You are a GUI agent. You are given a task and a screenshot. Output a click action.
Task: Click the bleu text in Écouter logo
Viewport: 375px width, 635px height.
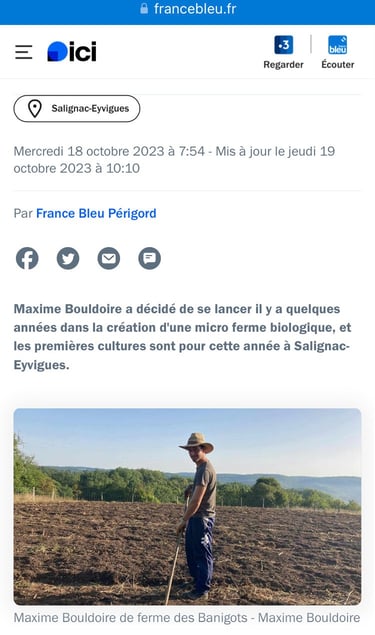338,49
